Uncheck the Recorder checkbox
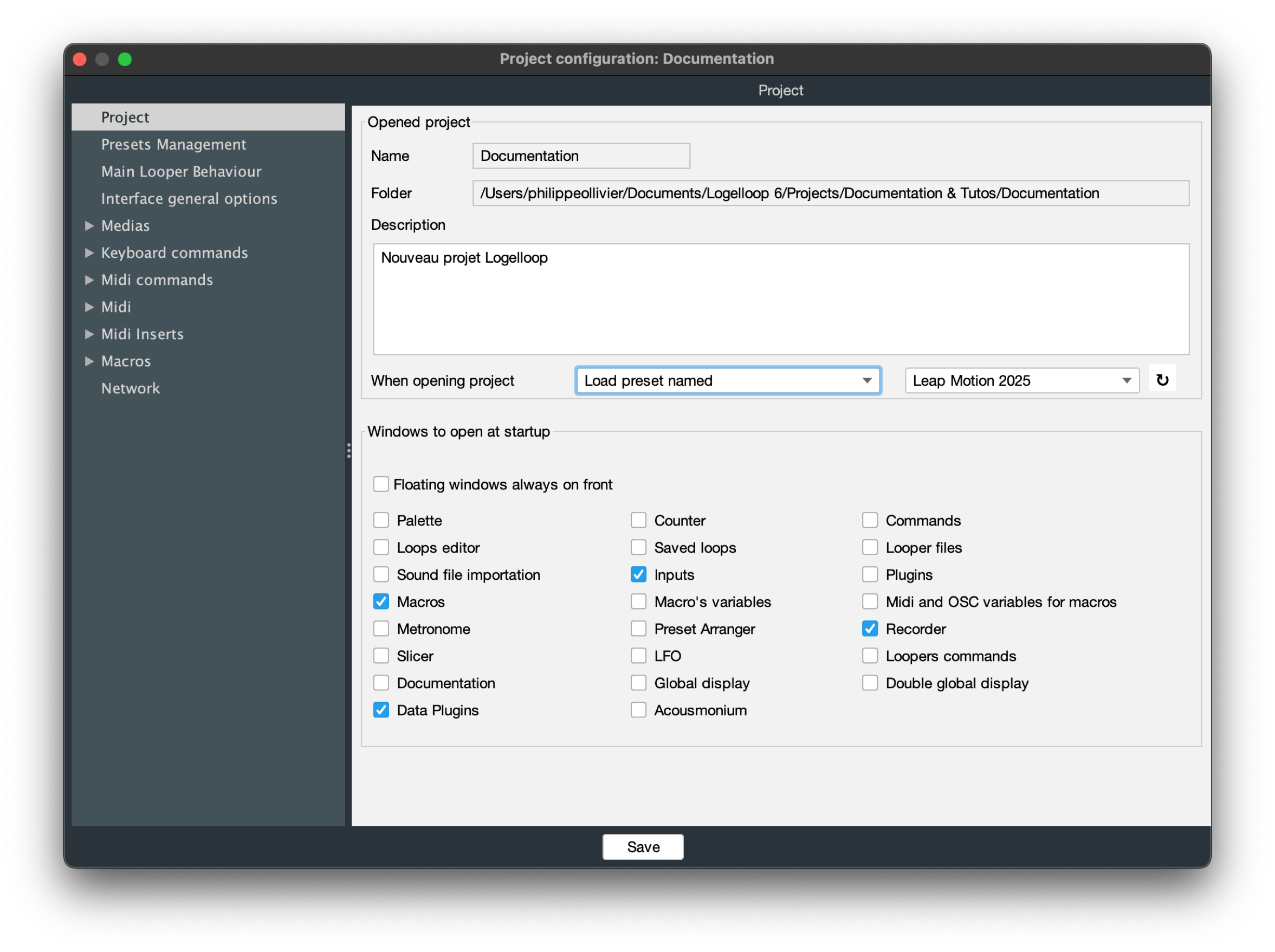1275x952 pixels. tap(869, 628)
